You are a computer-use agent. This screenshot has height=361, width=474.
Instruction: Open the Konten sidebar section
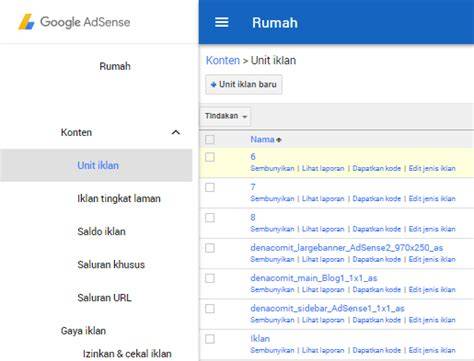point(76,132)
